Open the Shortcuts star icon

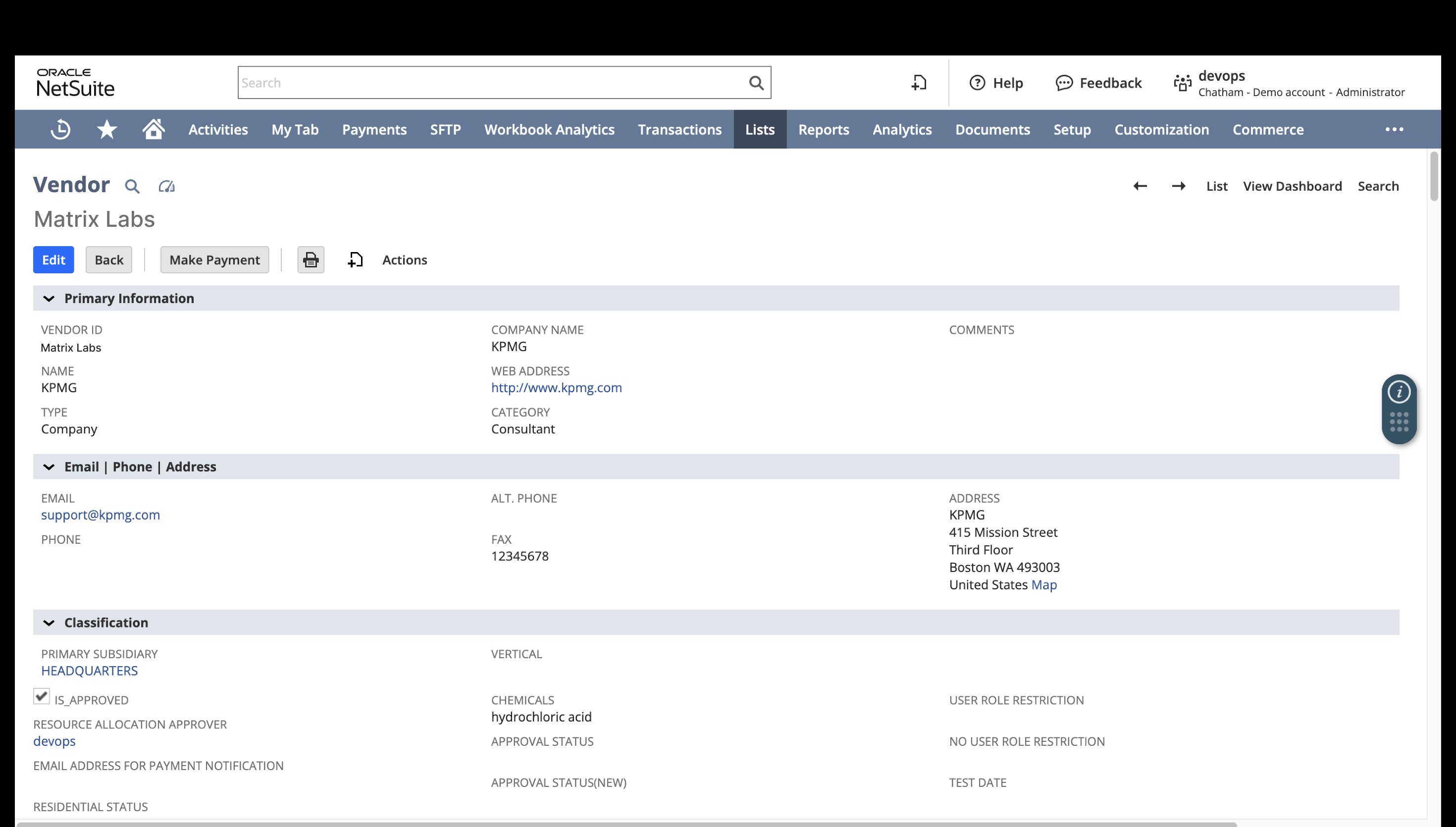pyautogui.click(x=107, y=130)
